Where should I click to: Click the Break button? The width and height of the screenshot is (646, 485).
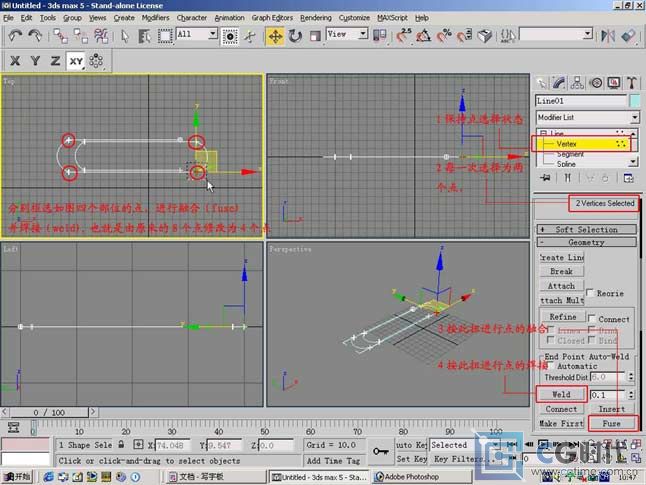[x=562, y=271]
